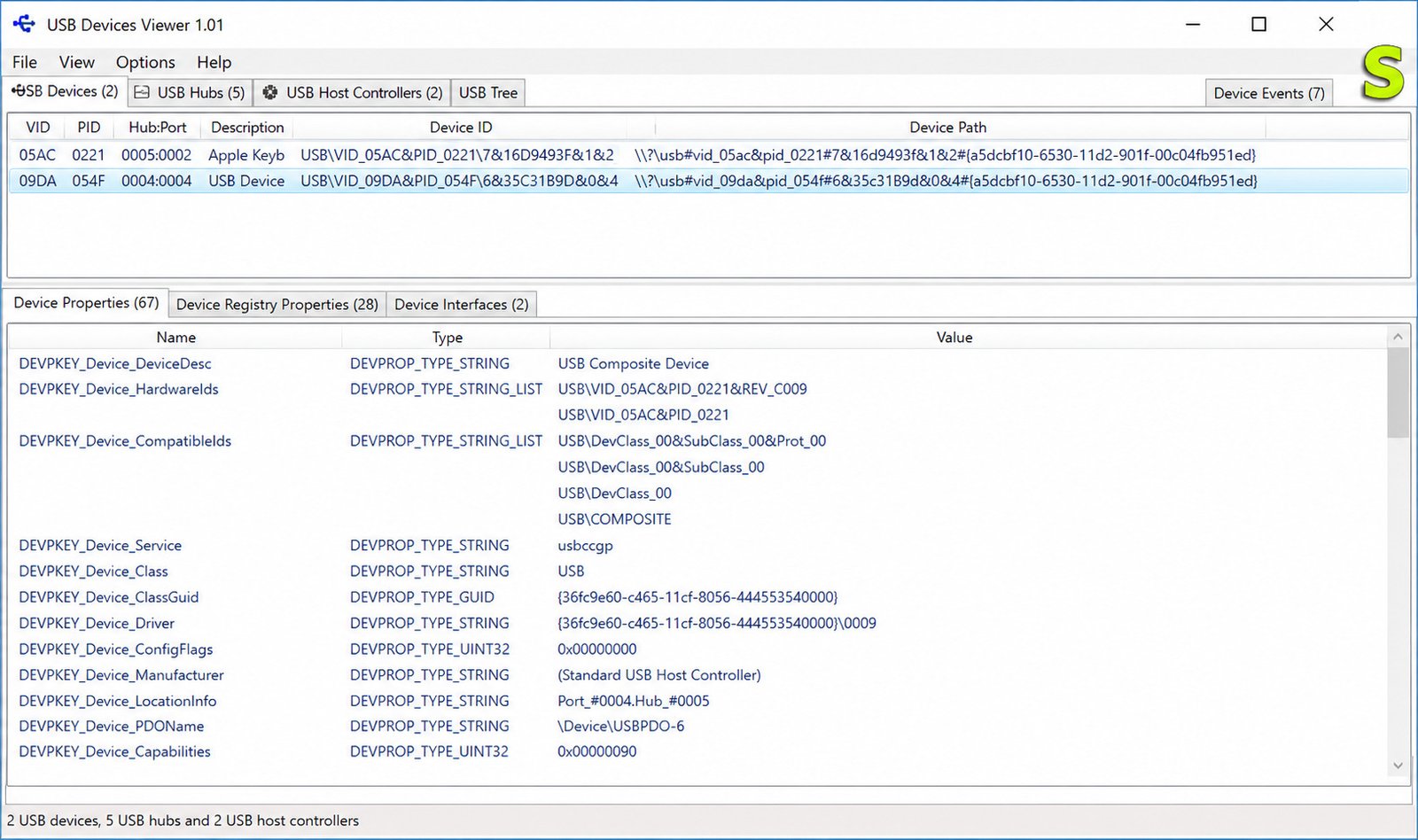Click Hub:Port value 0004:0004
Viewport: 1418px width, 840px height.
pos(156,181)
